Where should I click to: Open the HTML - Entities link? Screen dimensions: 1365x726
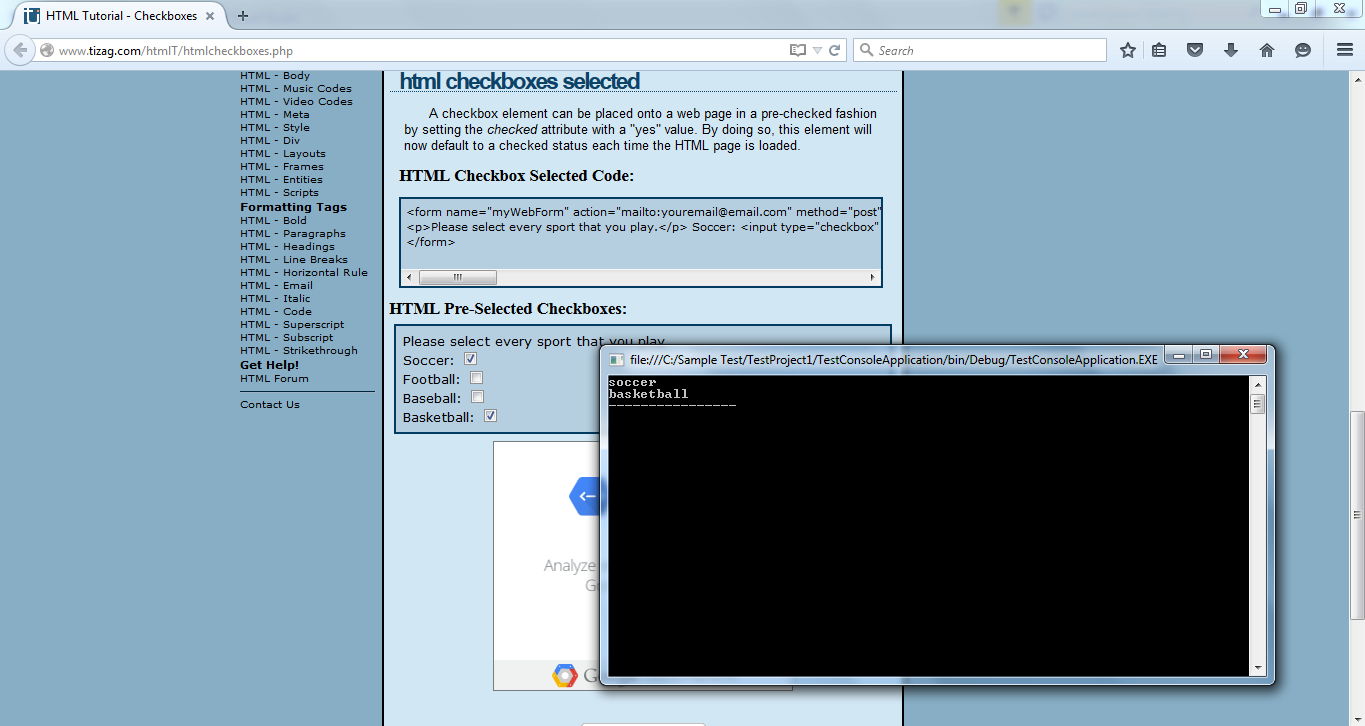pyautogui.click(x=281, y=180)
